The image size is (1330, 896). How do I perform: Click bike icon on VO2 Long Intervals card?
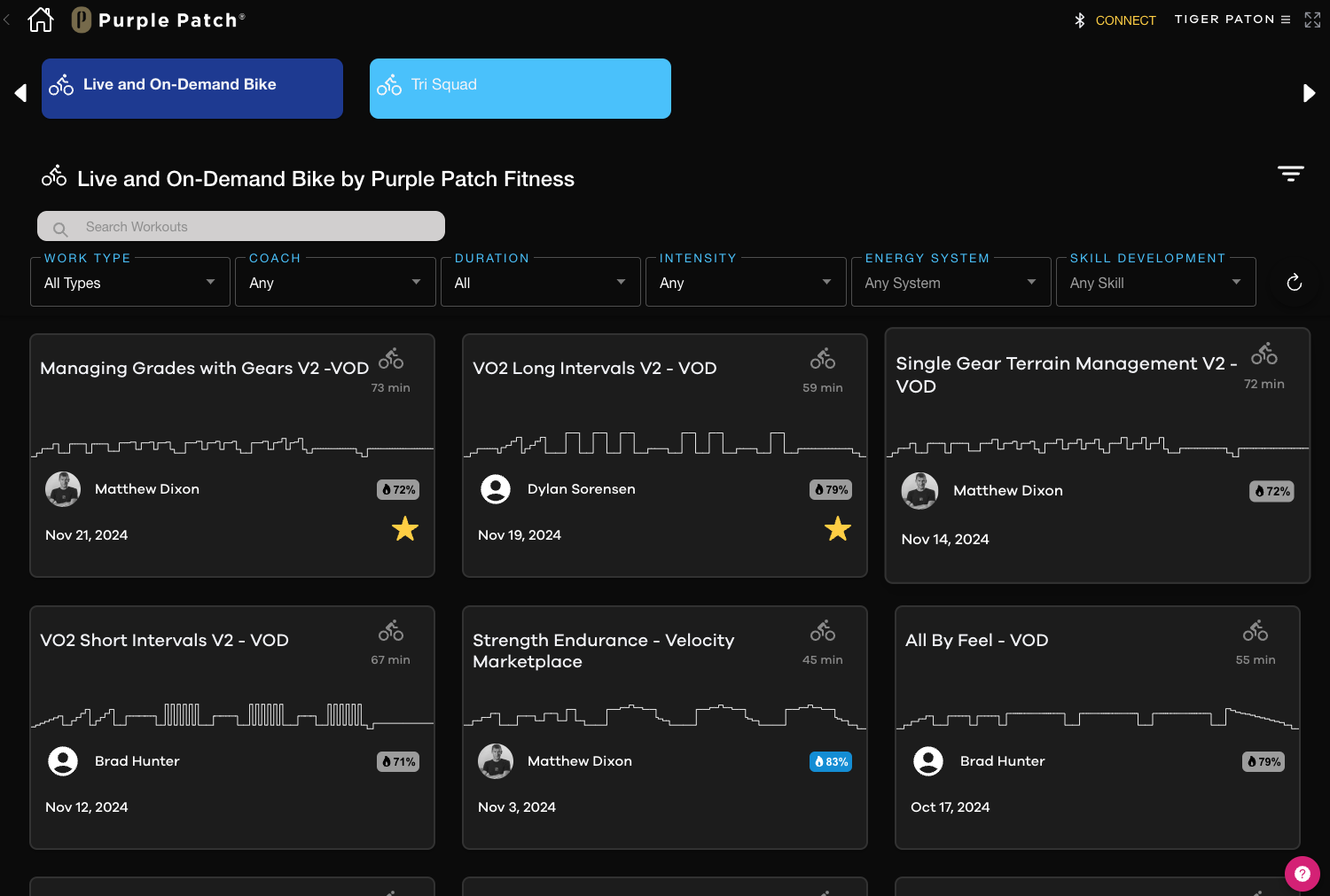click(823, 359)
